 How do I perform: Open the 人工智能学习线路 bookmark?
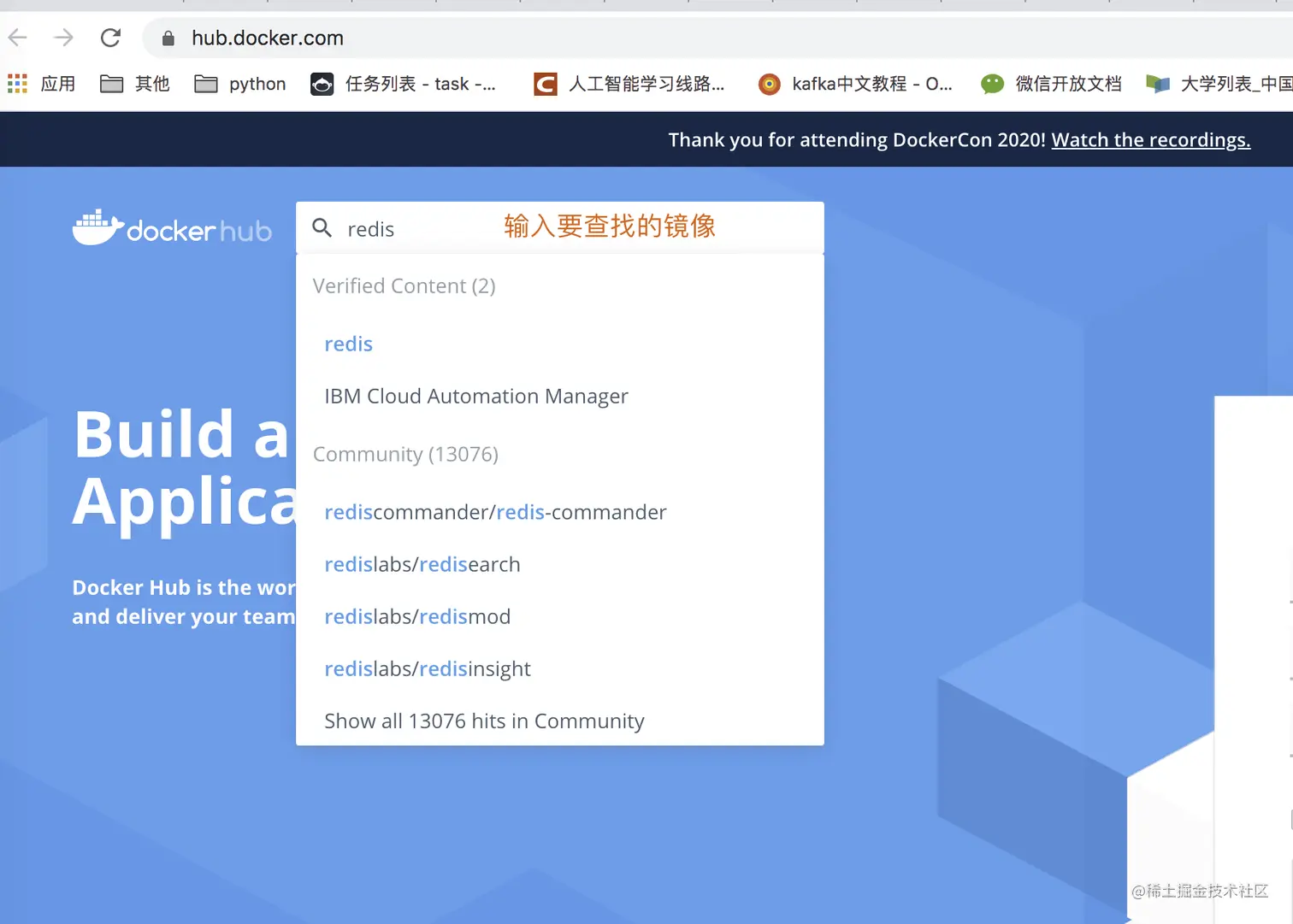[x=629, y=84]
